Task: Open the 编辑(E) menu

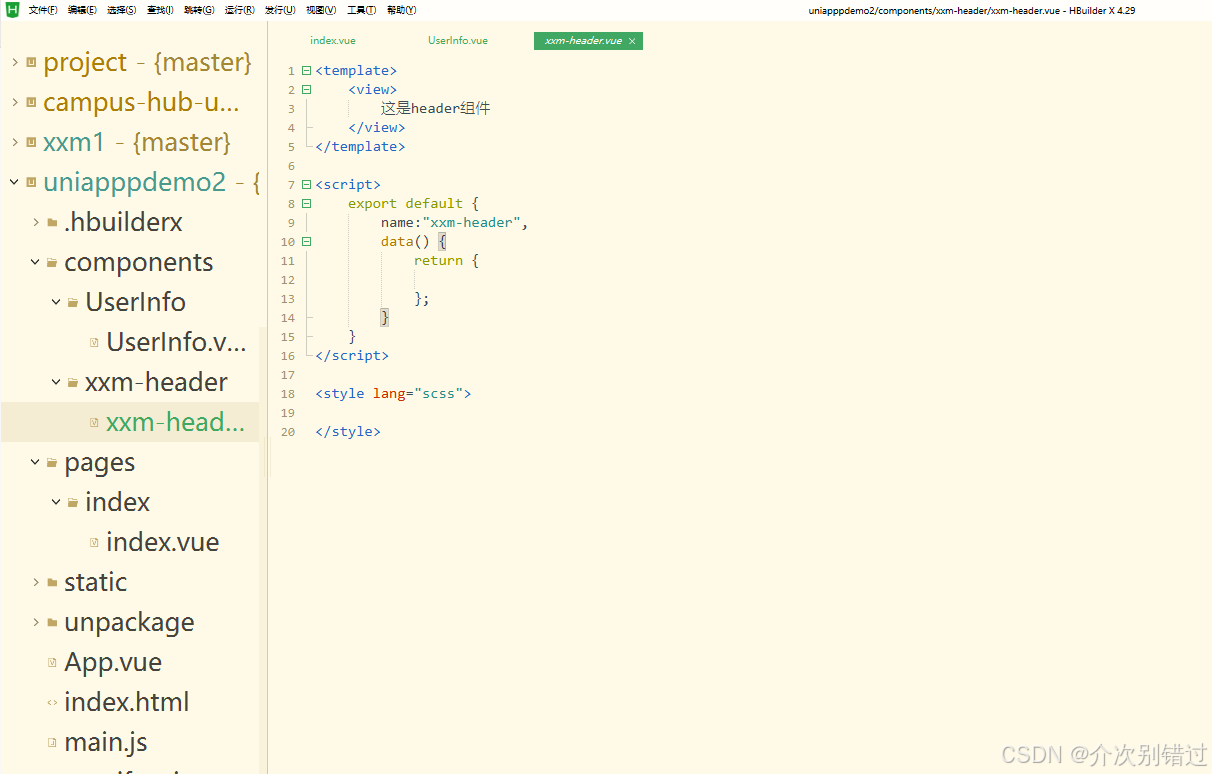Action: (82, 10)
